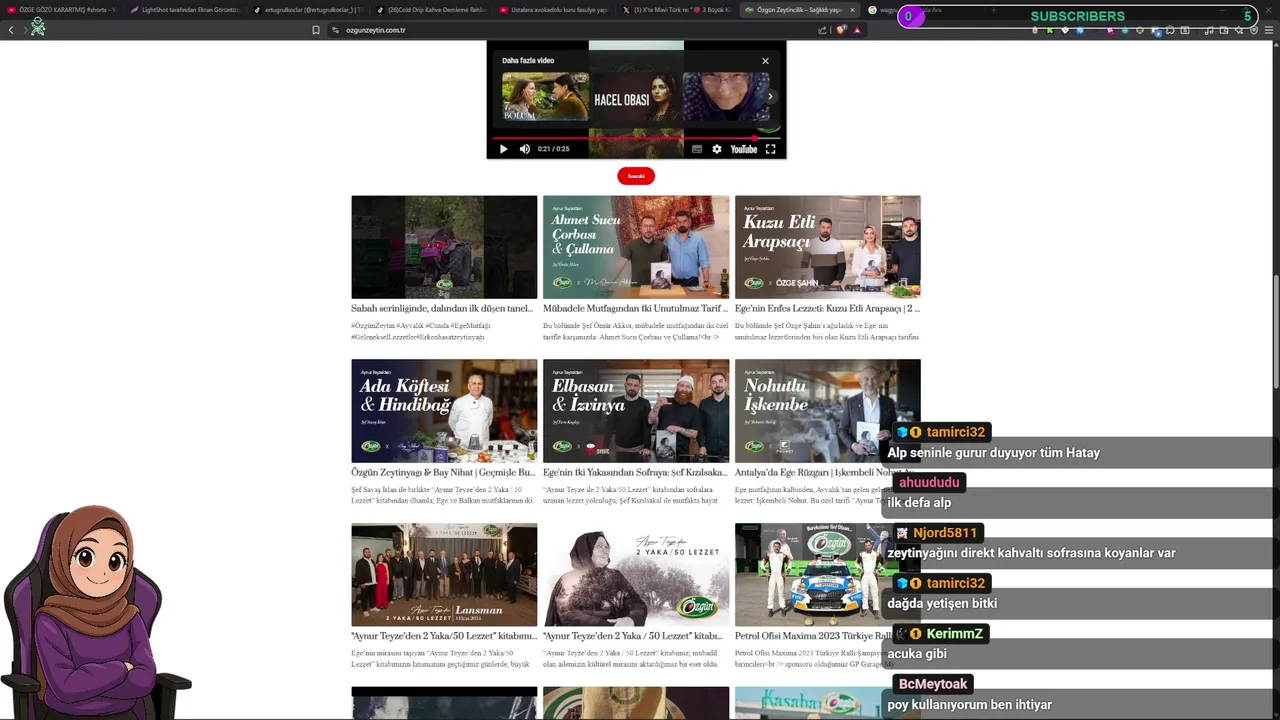Switch to the LightShot screenshot tab
The image size is (1280, 720).
pyautogui.click(x=186, y=10)
